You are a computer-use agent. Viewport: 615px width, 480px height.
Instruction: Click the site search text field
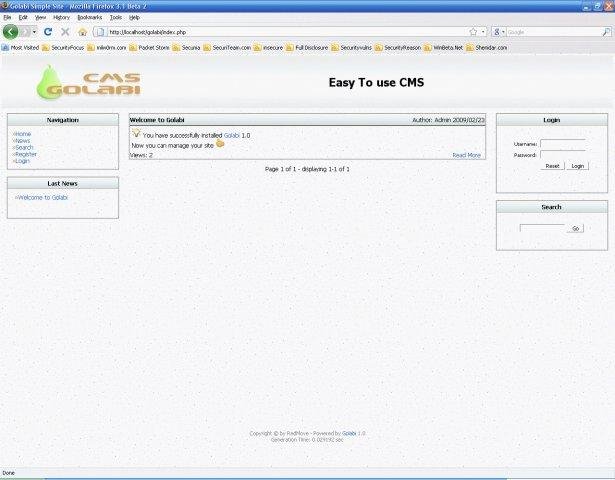tap(542, 228)
